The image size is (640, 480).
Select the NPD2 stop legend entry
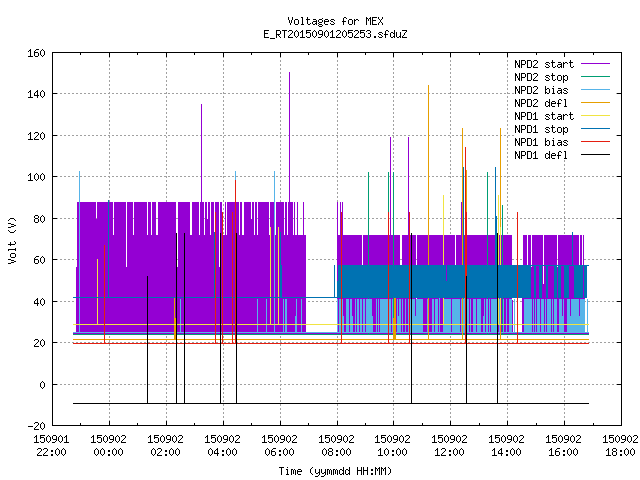[x=541, y=77]
